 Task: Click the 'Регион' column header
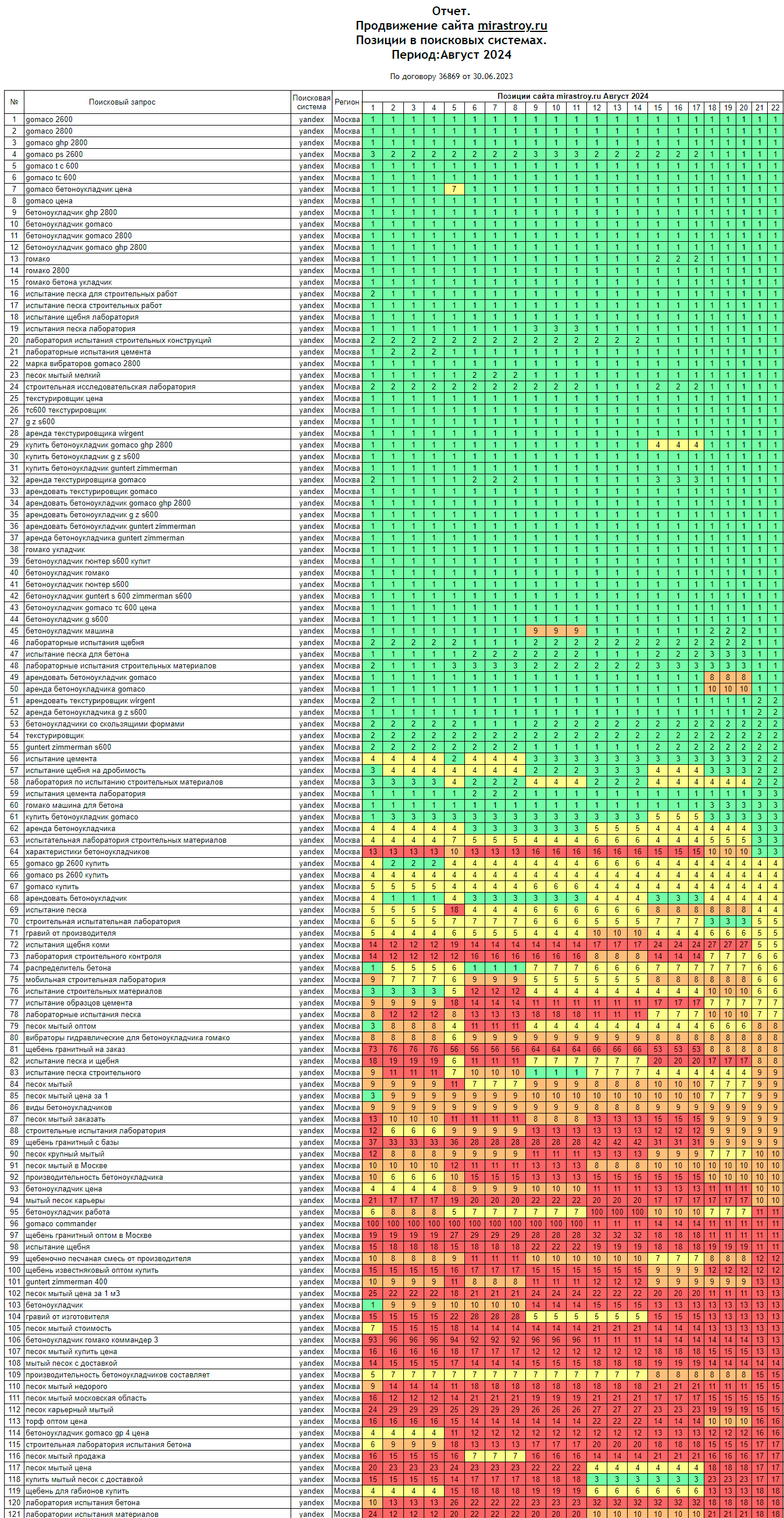coord(346,102)
